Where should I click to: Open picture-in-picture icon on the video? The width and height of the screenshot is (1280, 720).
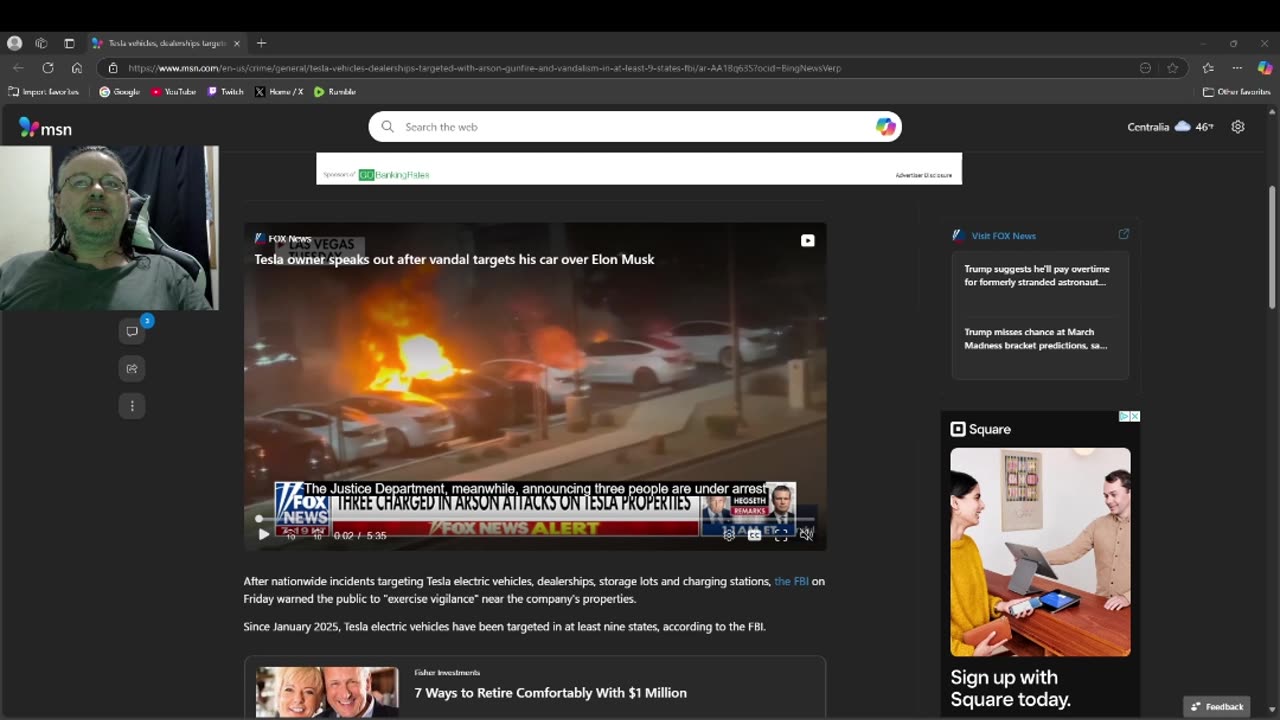click(x=807, y=240)
